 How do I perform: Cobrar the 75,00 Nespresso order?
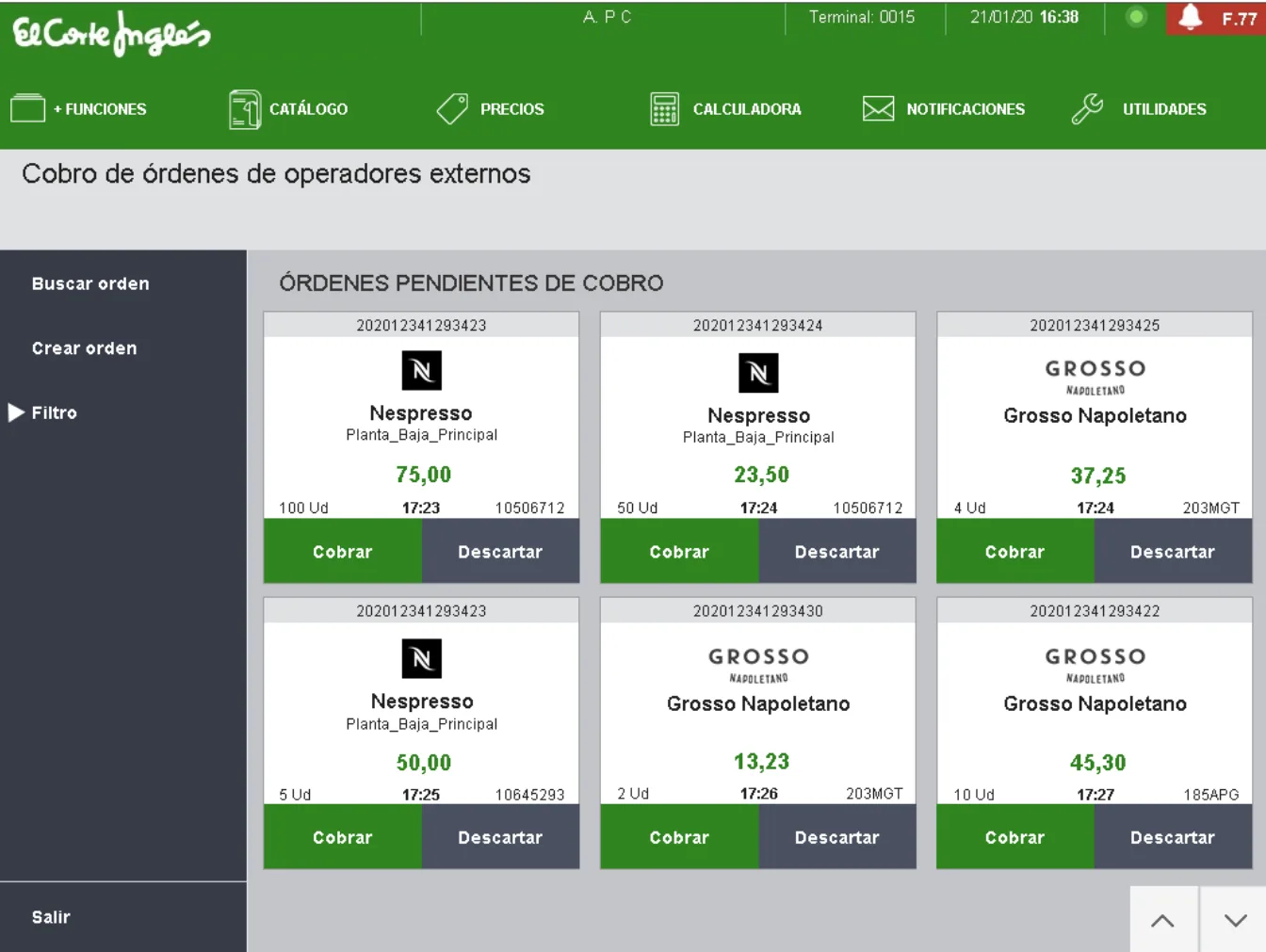(x=343, y=552)
